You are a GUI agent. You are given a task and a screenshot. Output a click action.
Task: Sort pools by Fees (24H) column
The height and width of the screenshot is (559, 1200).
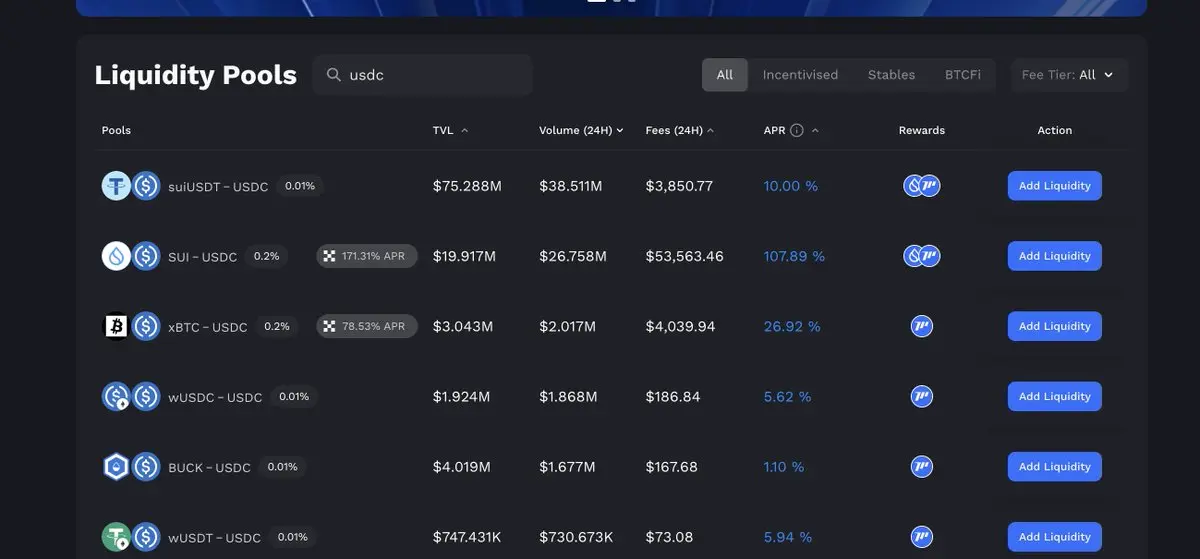pyautogui.click(x=680, y=130)
